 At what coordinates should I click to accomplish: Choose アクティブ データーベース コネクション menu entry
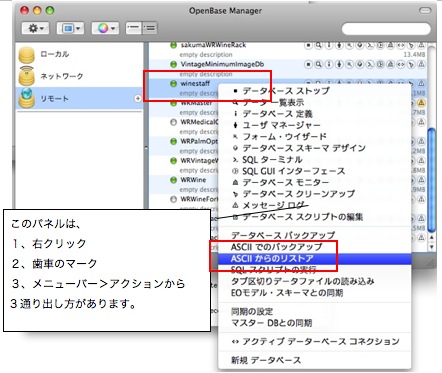(x=314, y=342)
